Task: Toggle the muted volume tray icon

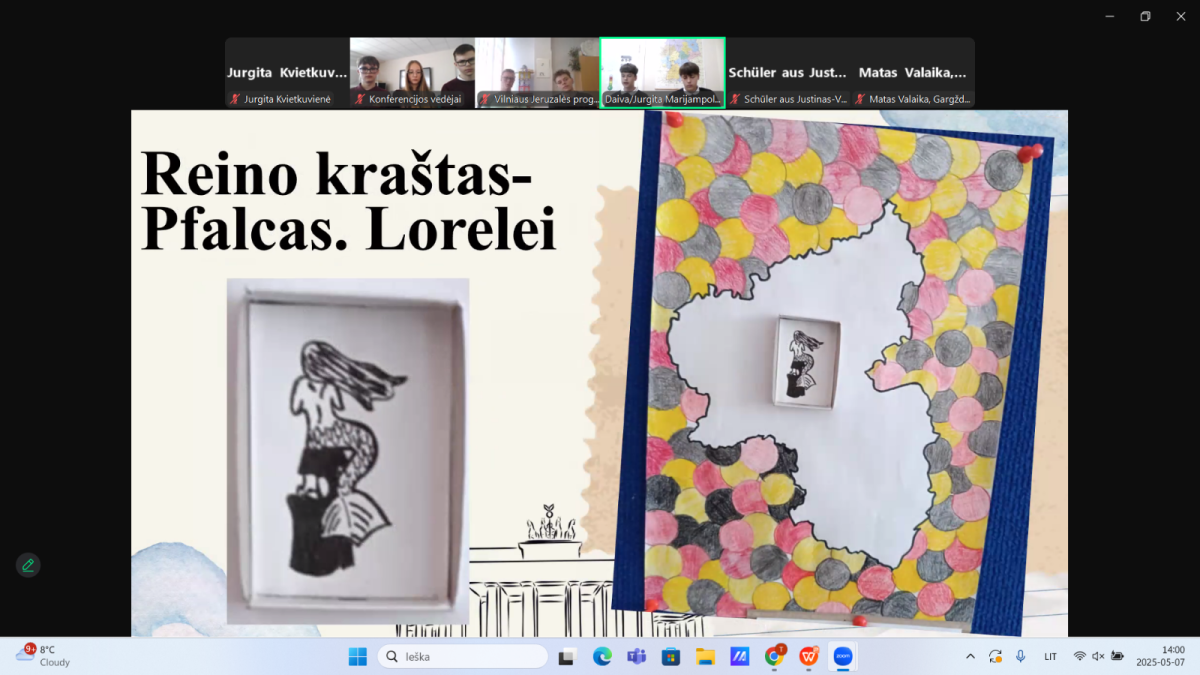Action: coord(1098,656)
